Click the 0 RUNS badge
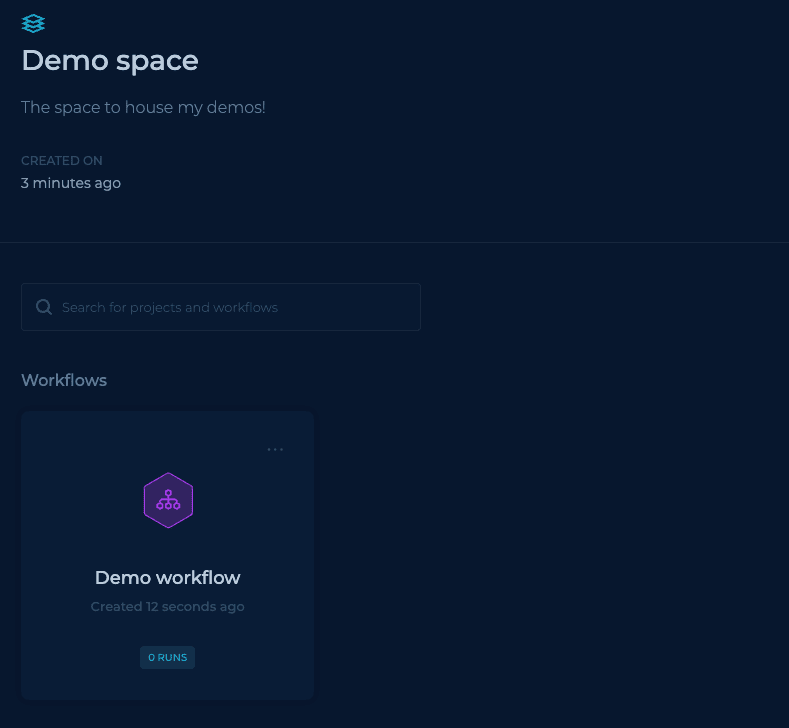Image resolution: width=789 pixels, height=728 pixels. click(168, 658)
